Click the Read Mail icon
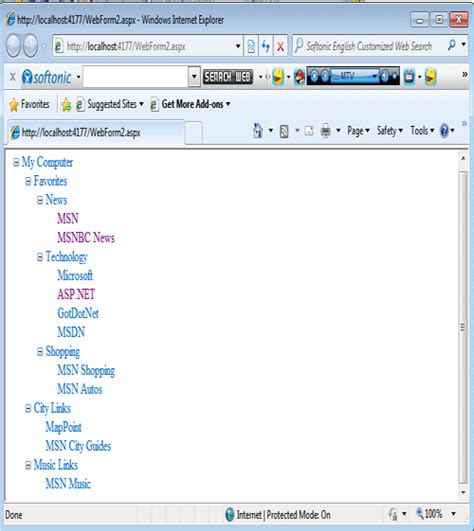Viewport: 474px width, 531px height. (309, 131)
